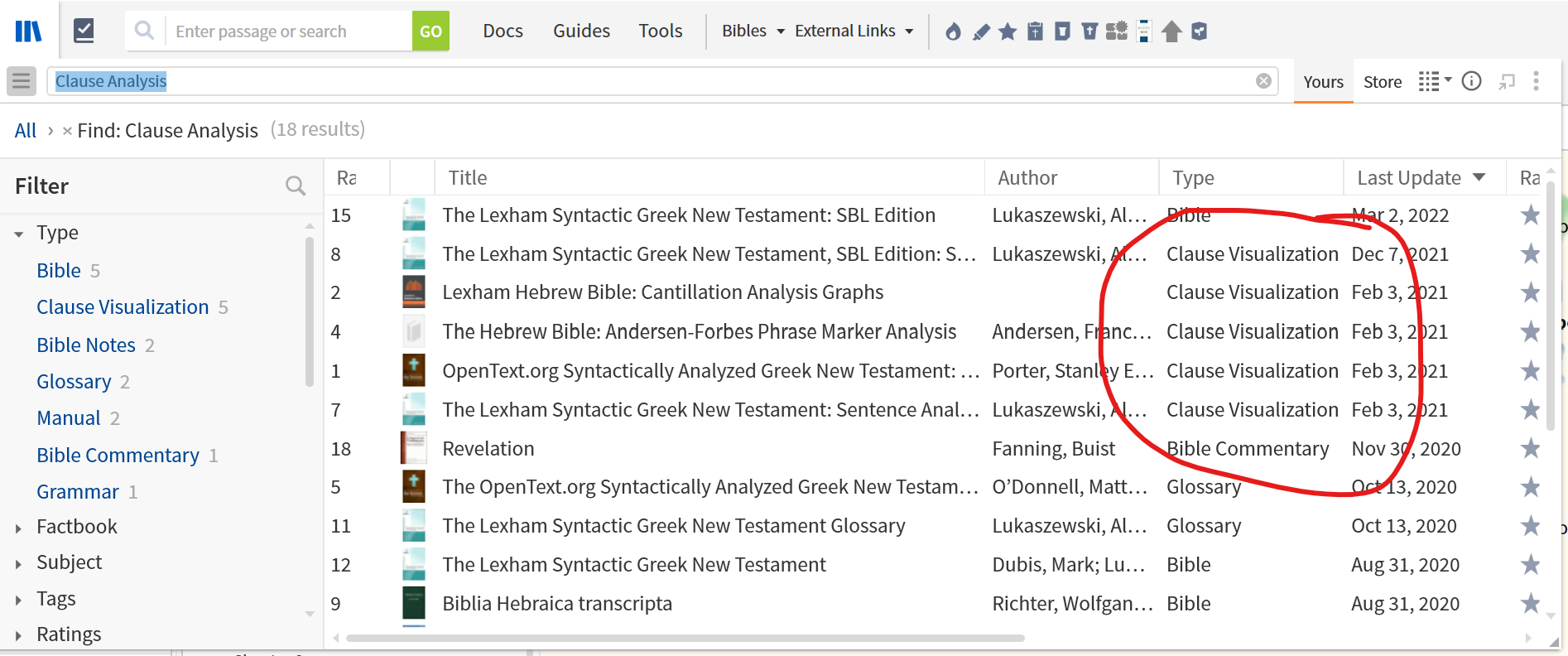The height and width of the screenshot is (656, 1568).
Task: Open the hexagon sprout shortcut icon
Action: pyautogui.click(x=1199, y=31)
